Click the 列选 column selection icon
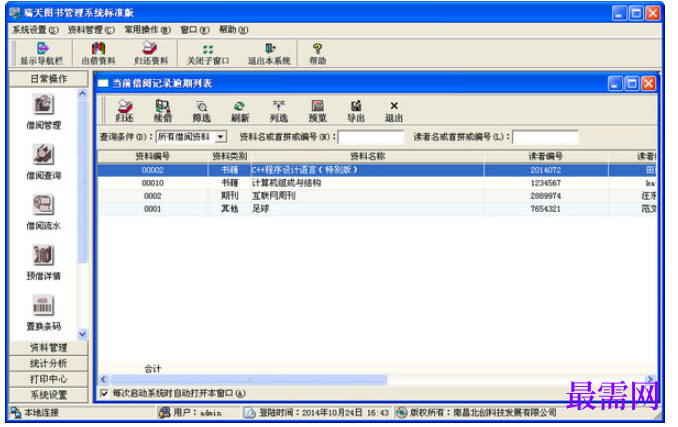 pyautogui.click(x=278, y=106)
